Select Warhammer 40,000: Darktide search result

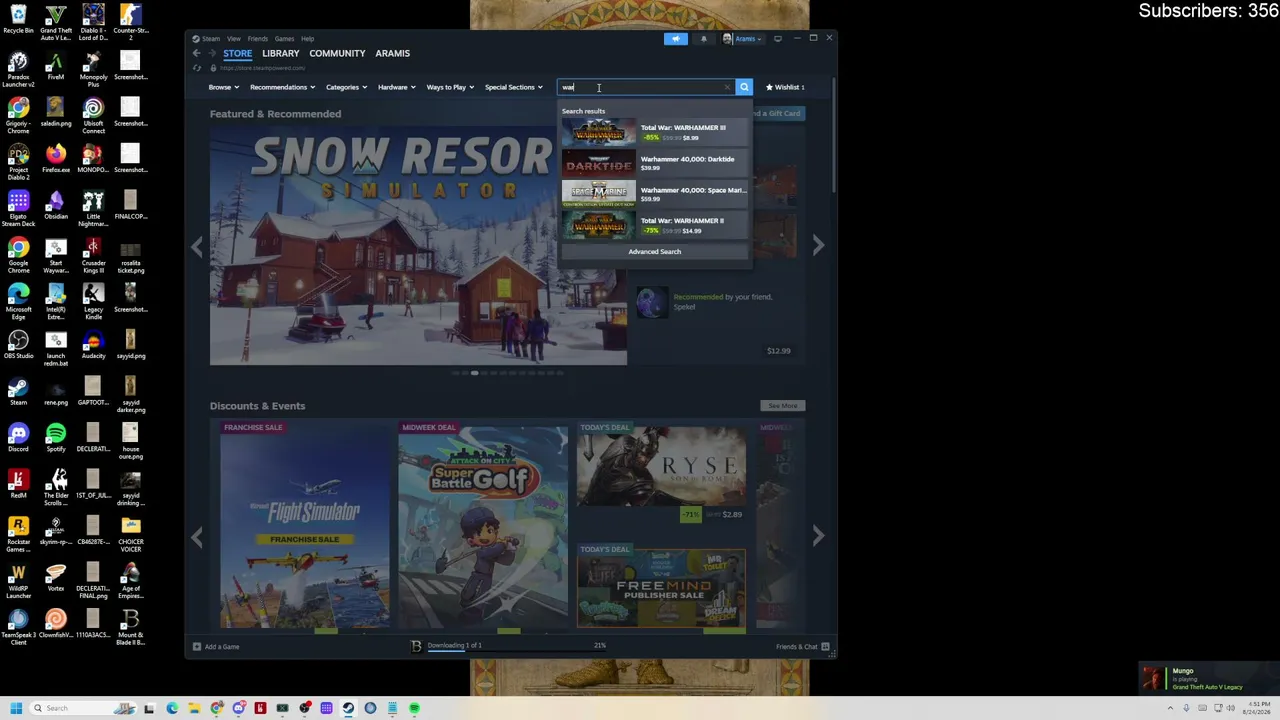point(654,163)
